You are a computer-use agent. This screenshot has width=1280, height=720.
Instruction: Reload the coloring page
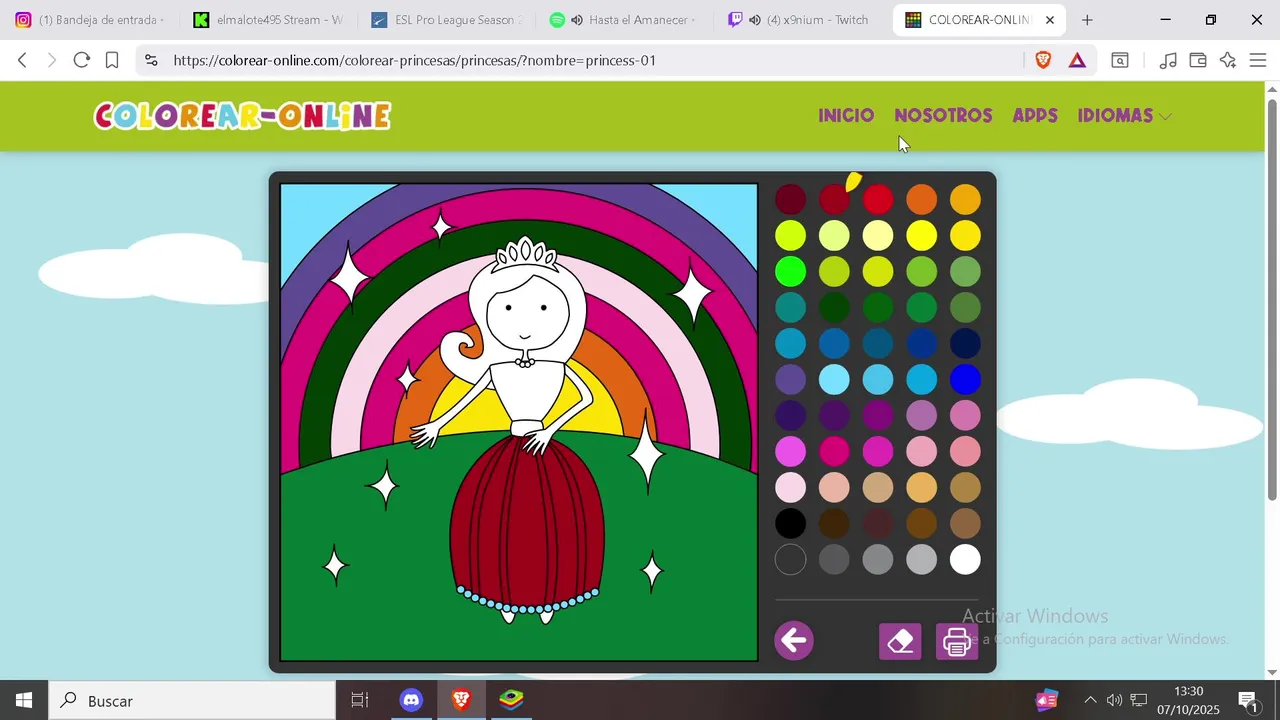(82, 60)
